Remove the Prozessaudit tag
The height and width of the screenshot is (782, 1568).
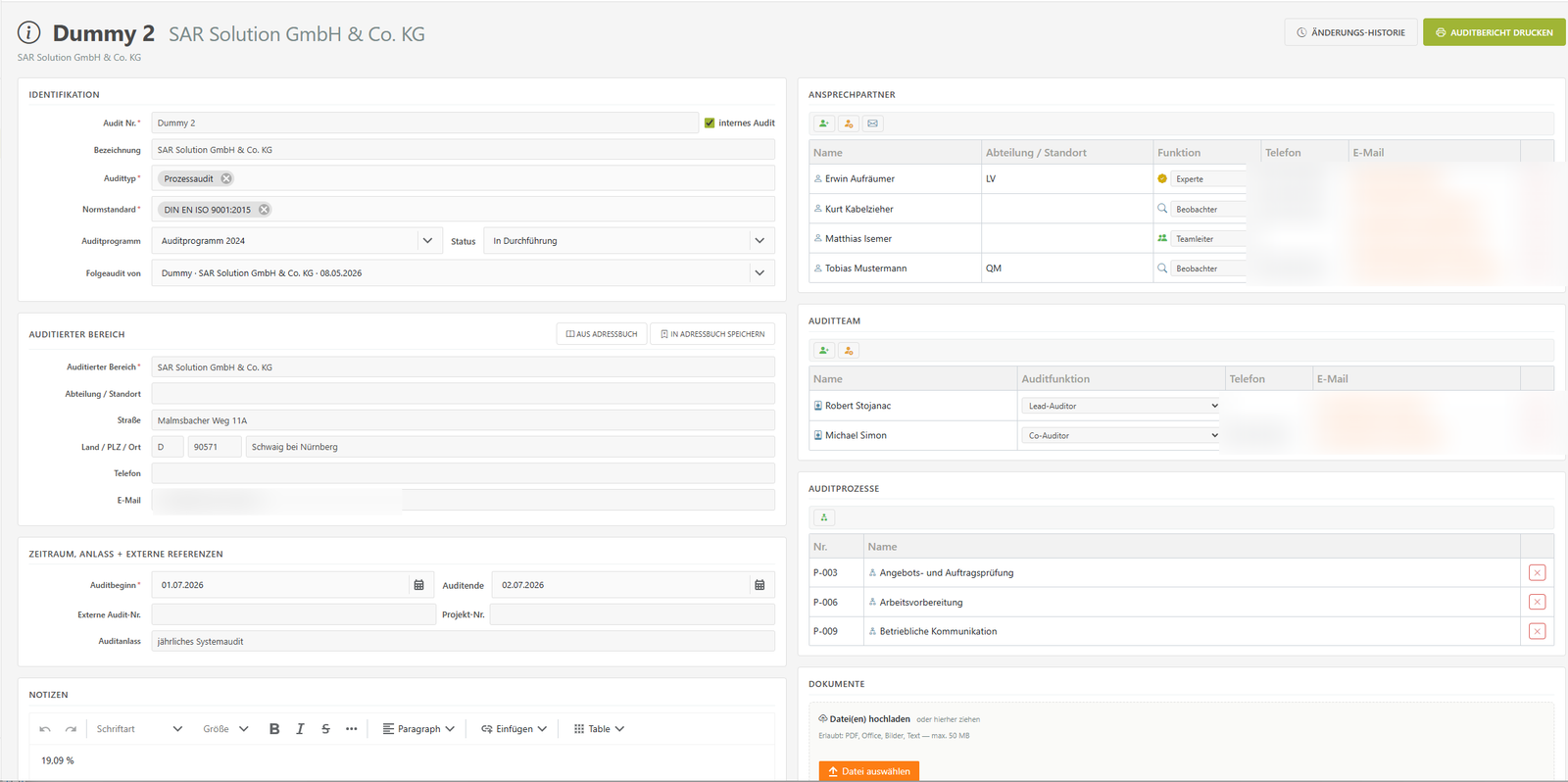pos(226,178)
